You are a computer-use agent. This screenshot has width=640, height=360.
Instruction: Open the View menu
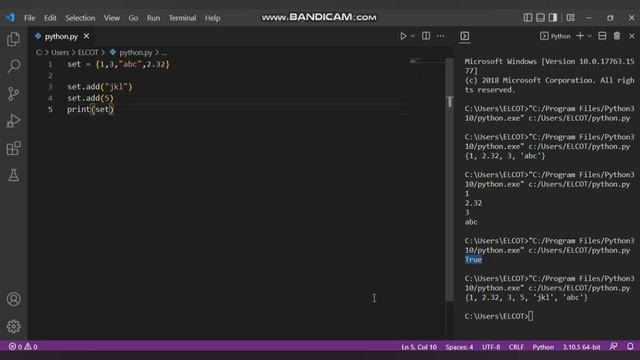coord(111,18)
